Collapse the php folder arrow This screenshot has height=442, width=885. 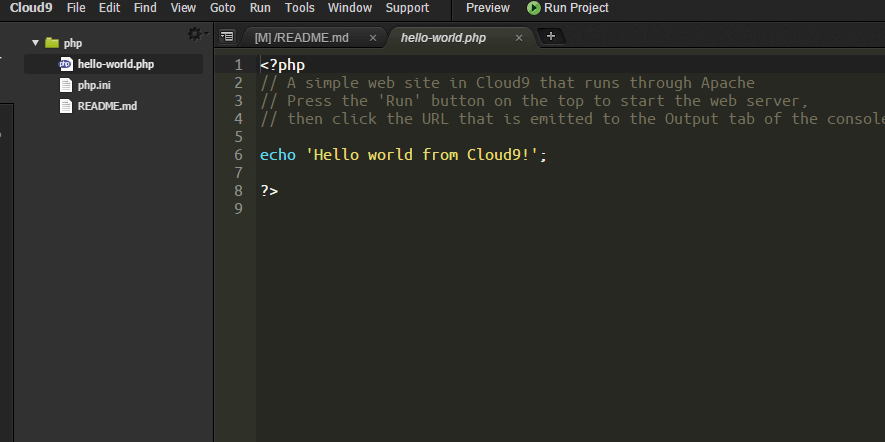tap(36, 43)
